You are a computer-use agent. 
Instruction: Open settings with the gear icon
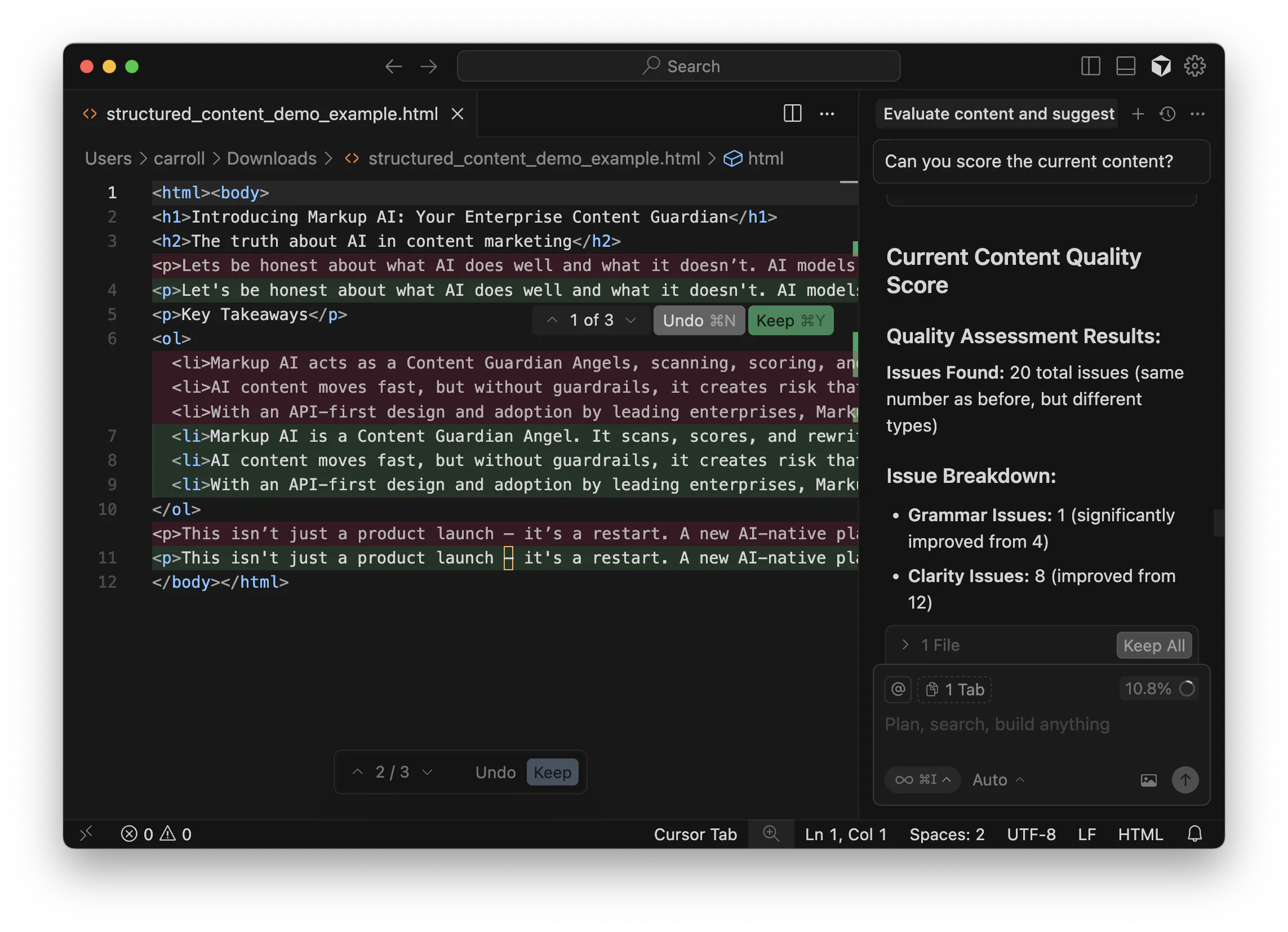point(1195,66)
